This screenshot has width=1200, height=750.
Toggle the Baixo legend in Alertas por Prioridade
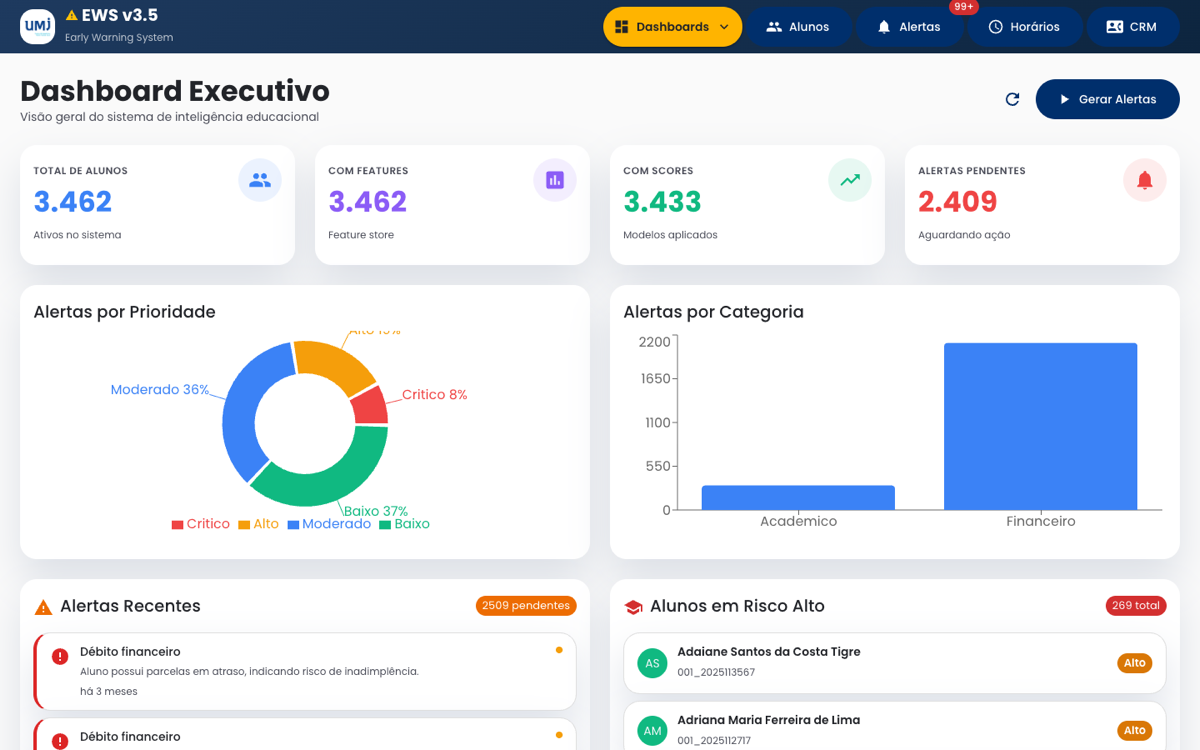(404, 523)
